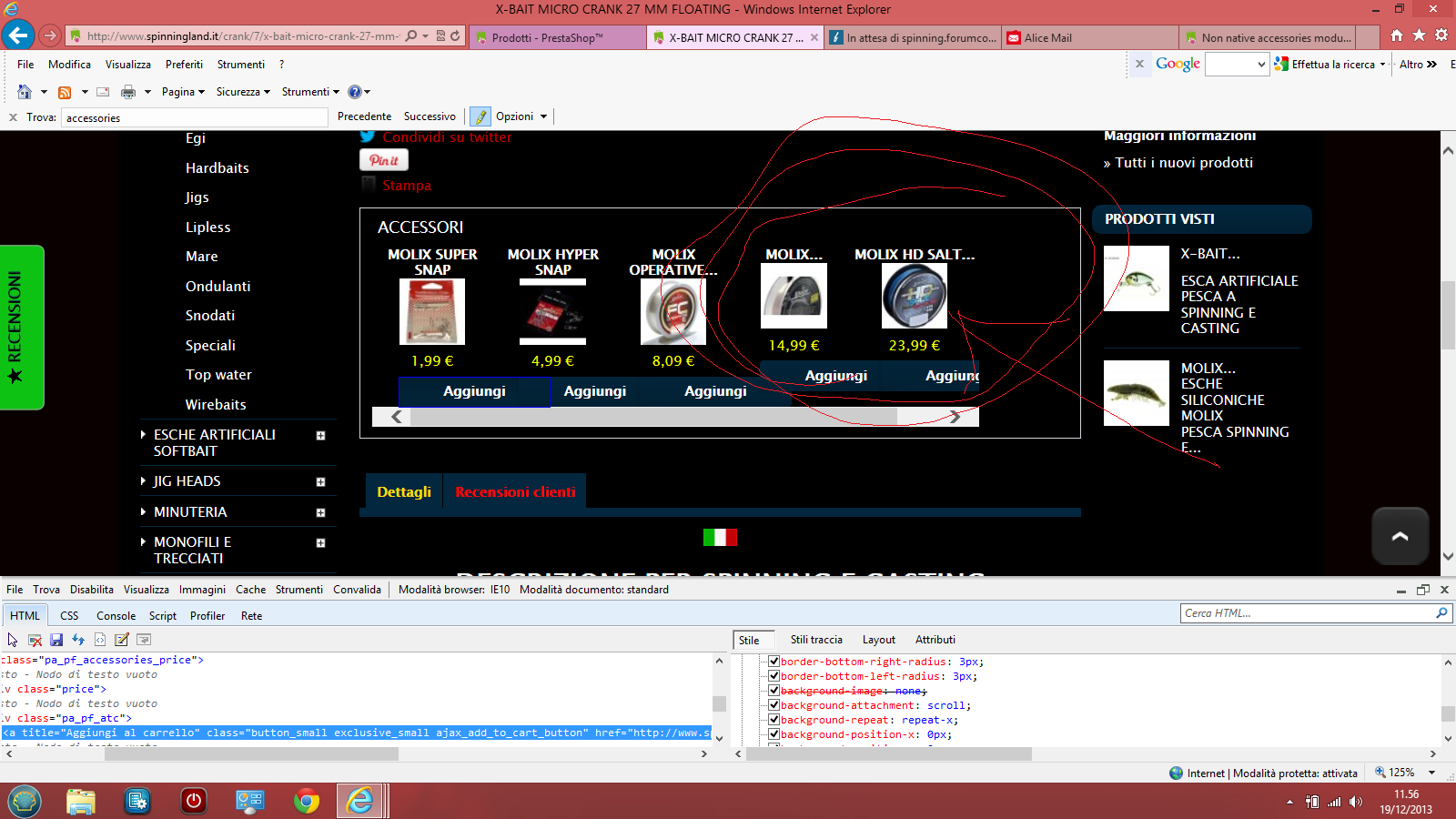Click the devtools element source style icon
The width and height of the screenshot is (1456, 819).
(x=100, y=640)
